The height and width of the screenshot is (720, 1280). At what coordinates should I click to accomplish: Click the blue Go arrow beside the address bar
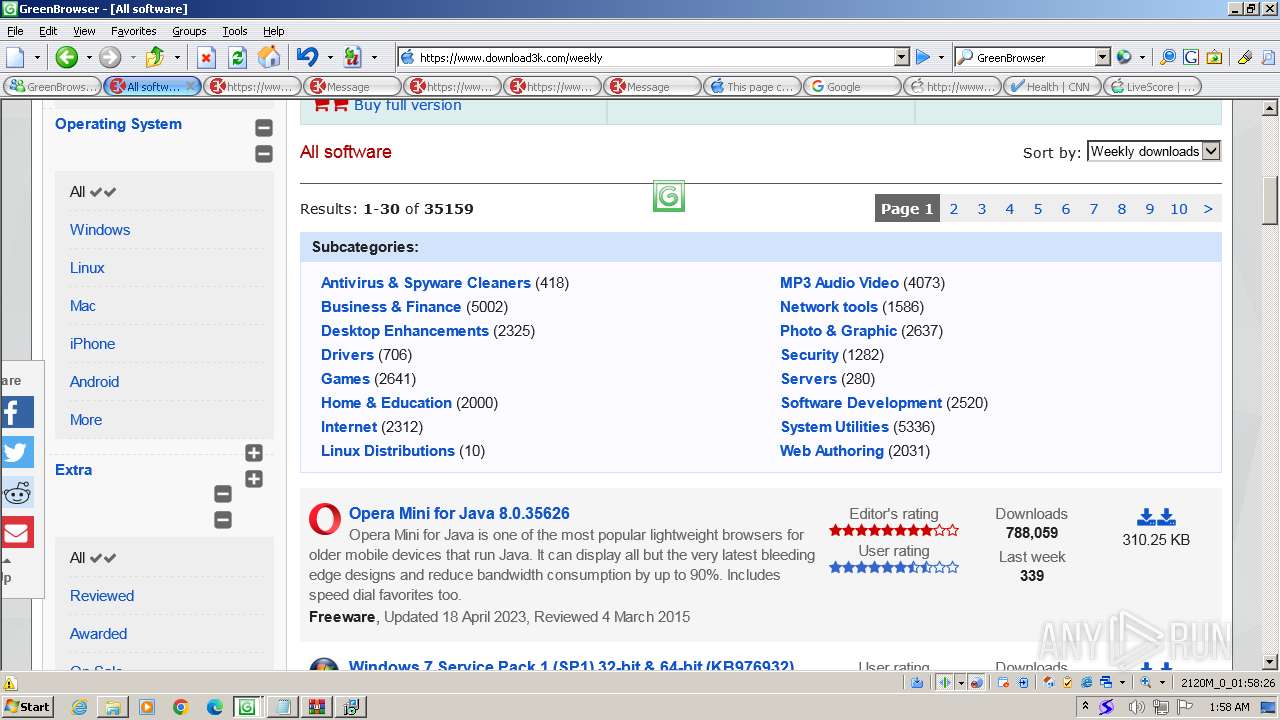point(923,57)
